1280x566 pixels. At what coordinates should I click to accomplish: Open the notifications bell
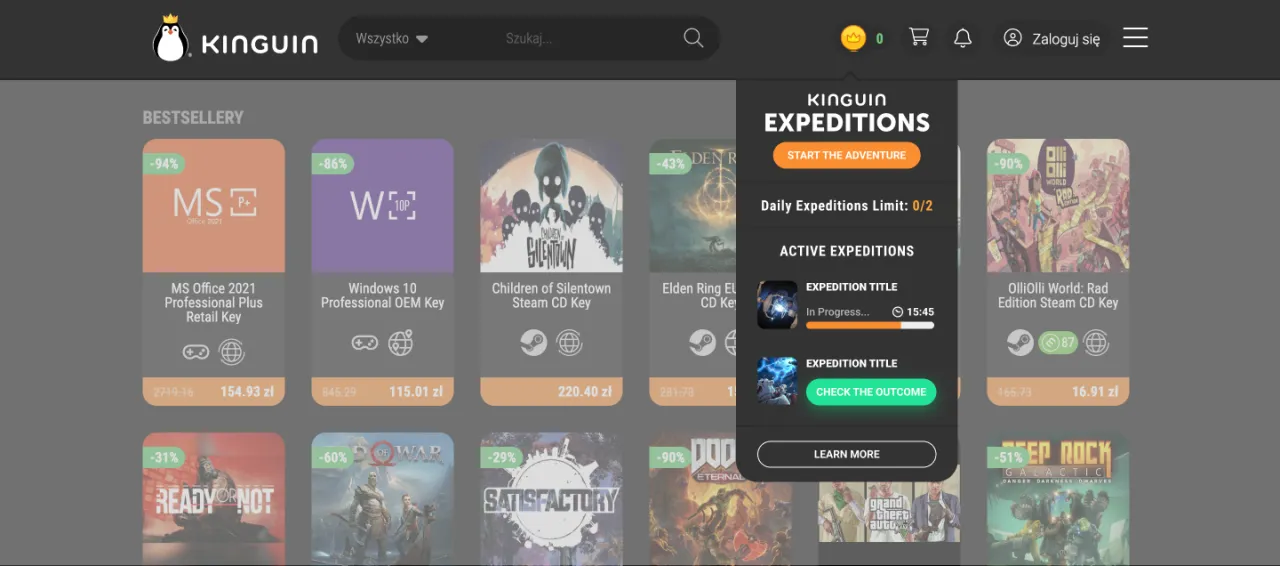[x=963, y=38]
